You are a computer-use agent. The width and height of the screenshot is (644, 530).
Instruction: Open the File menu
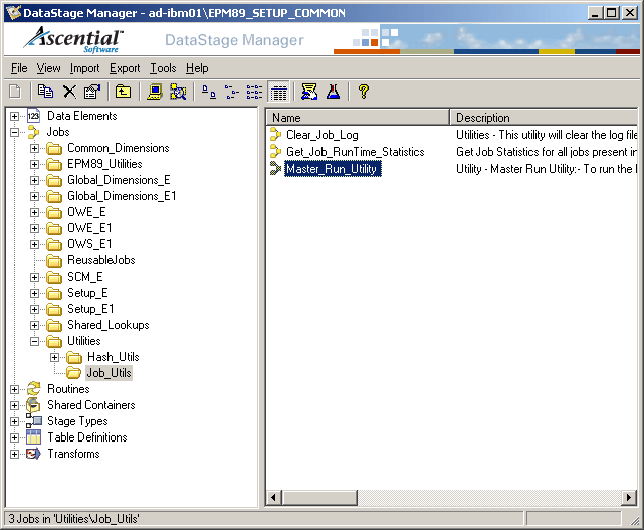[19, 68]
